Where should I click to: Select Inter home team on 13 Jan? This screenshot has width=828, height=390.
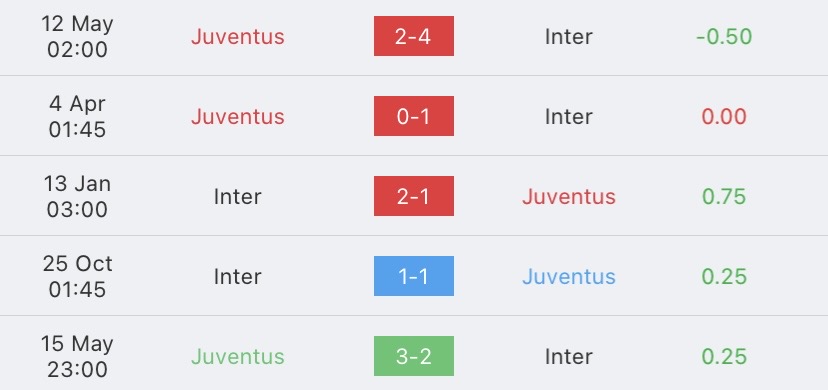coord(238,197)
